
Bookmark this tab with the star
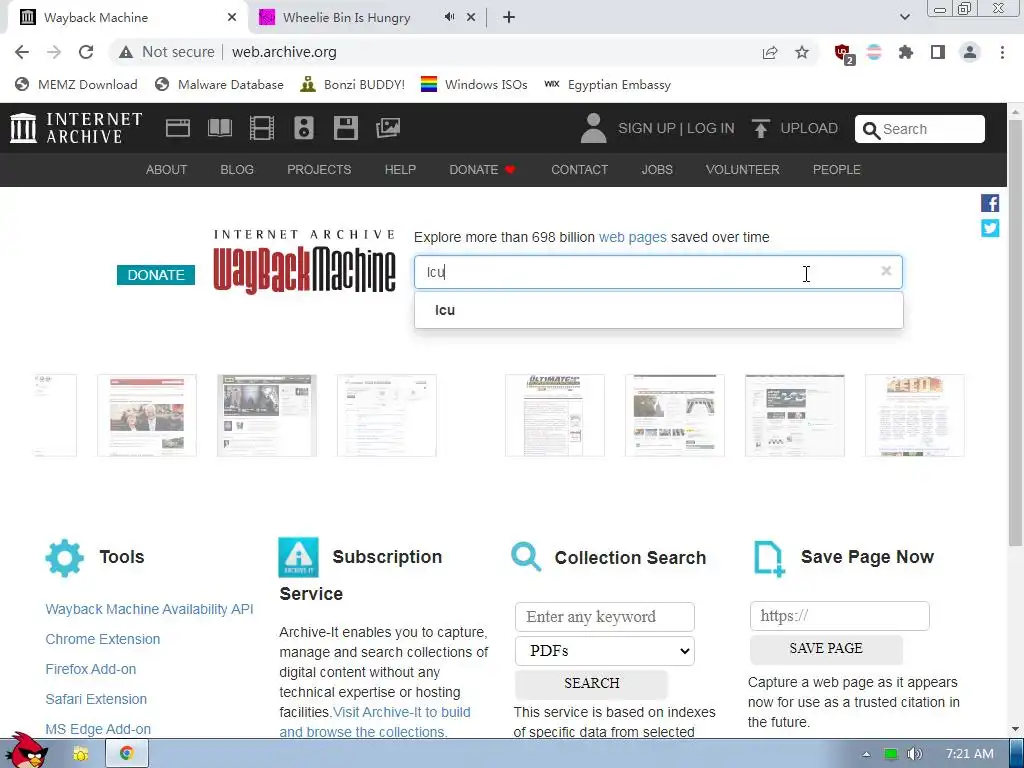tap(802, 52)
